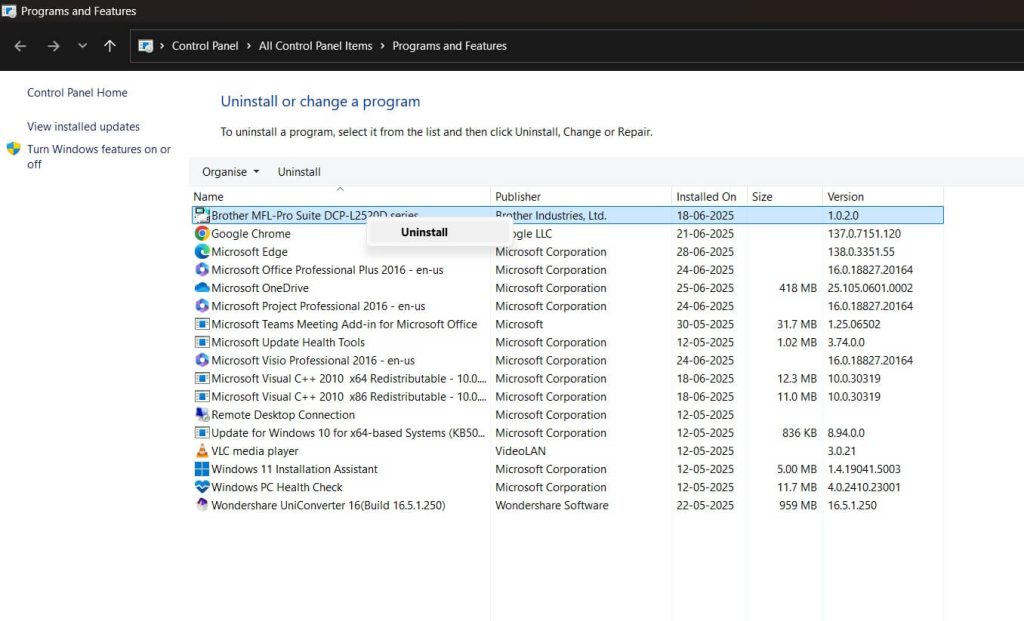
Task: Click the Remote Desktop Connection icon
Action: coord(202,414)
